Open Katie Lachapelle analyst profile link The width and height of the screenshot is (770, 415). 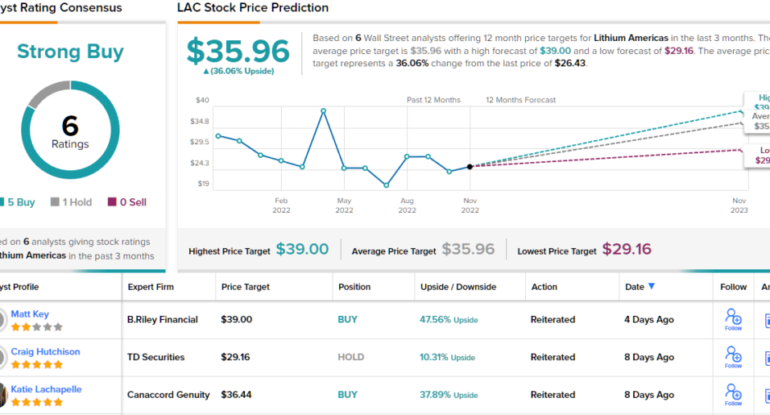[x=47, y=388]
